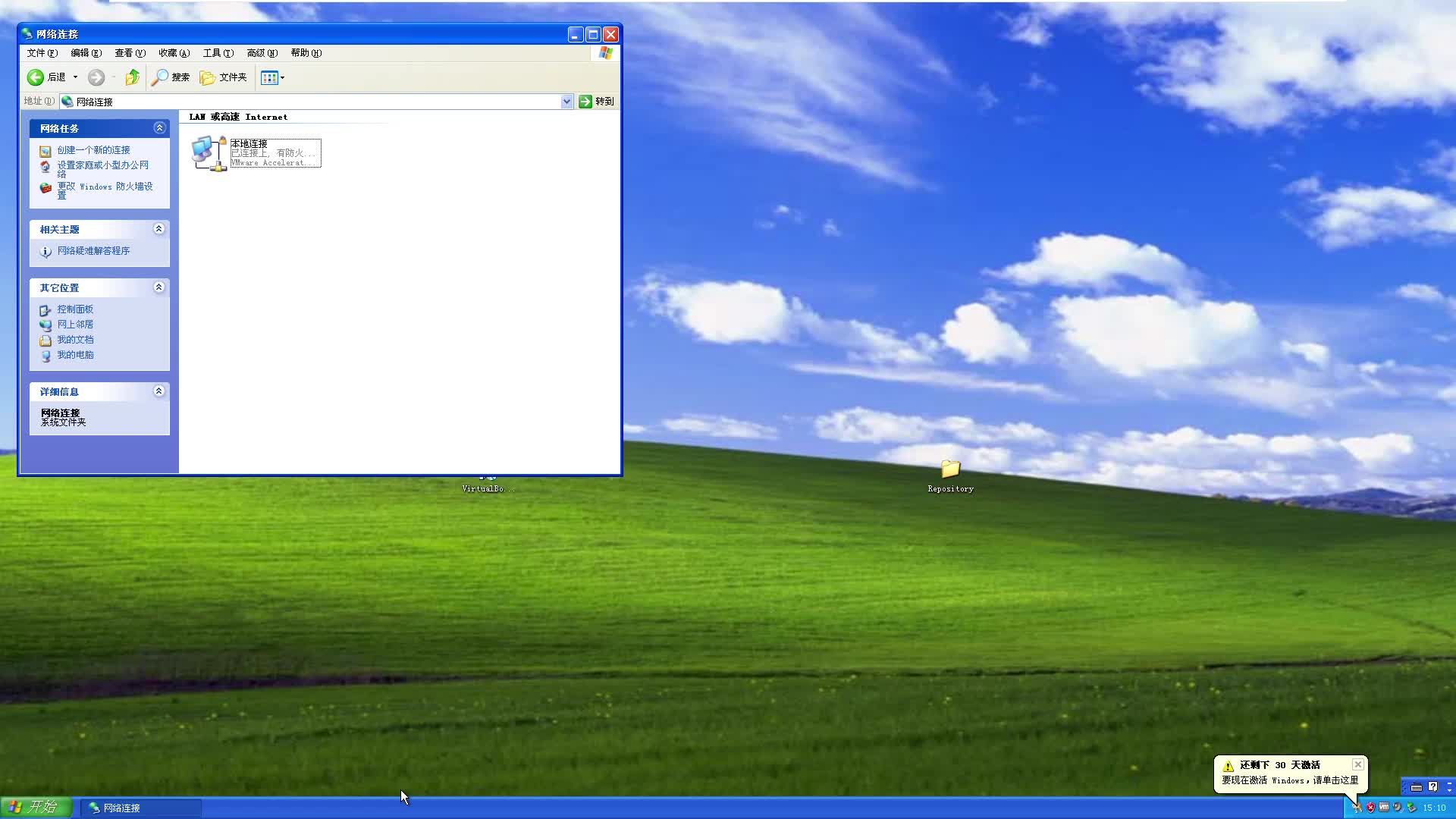Viewport: 1456px width, 819px height.
Task: Collapse the 详细信息 section
Action: (x=159, y=391)
